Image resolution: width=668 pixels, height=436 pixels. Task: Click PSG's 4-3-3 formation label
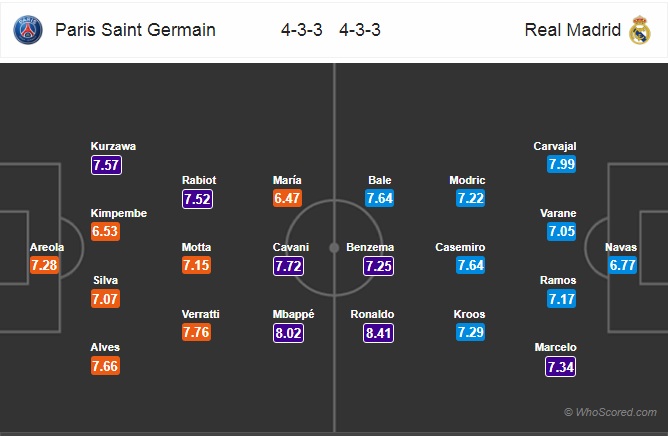click(302, 30)
